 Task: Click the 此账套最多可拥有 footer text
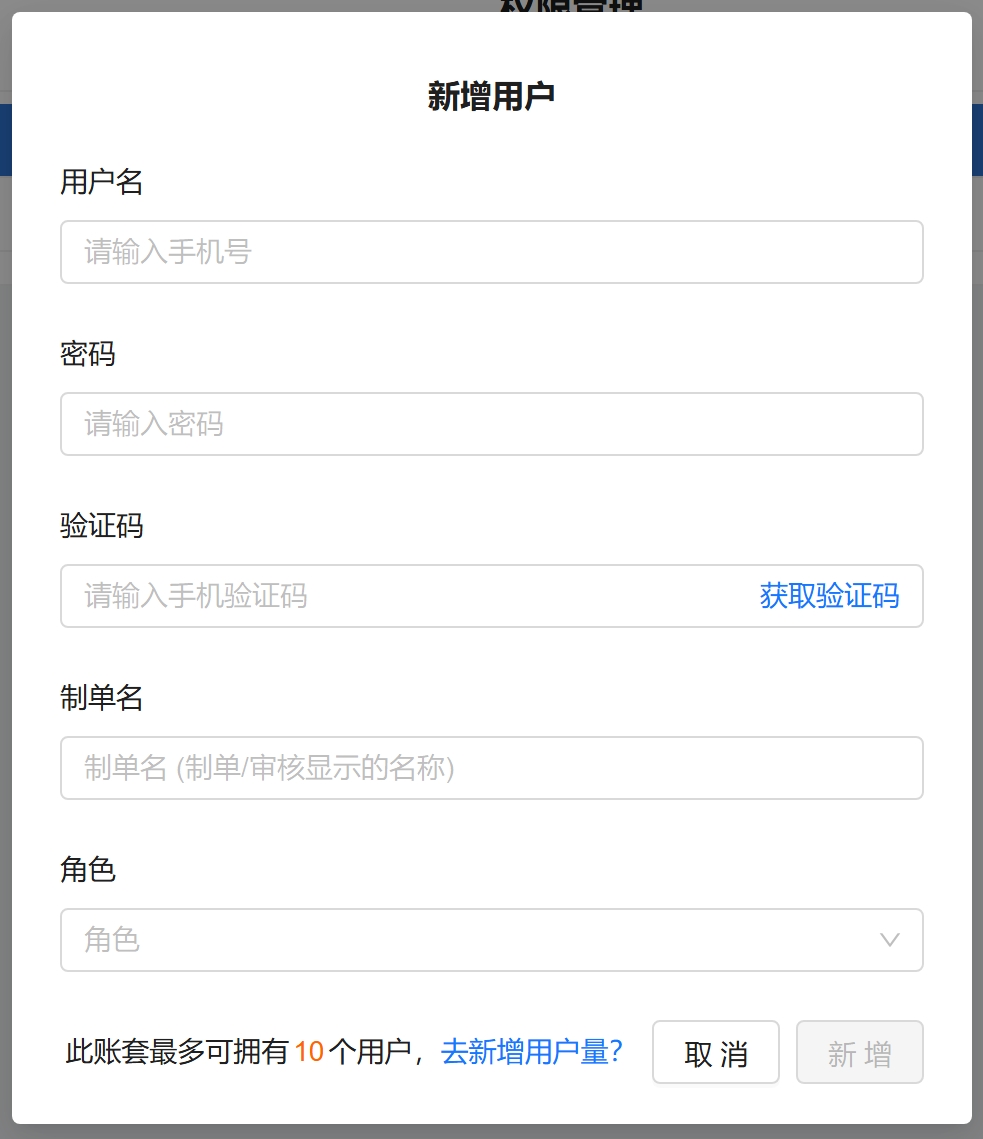(177, 1052)
